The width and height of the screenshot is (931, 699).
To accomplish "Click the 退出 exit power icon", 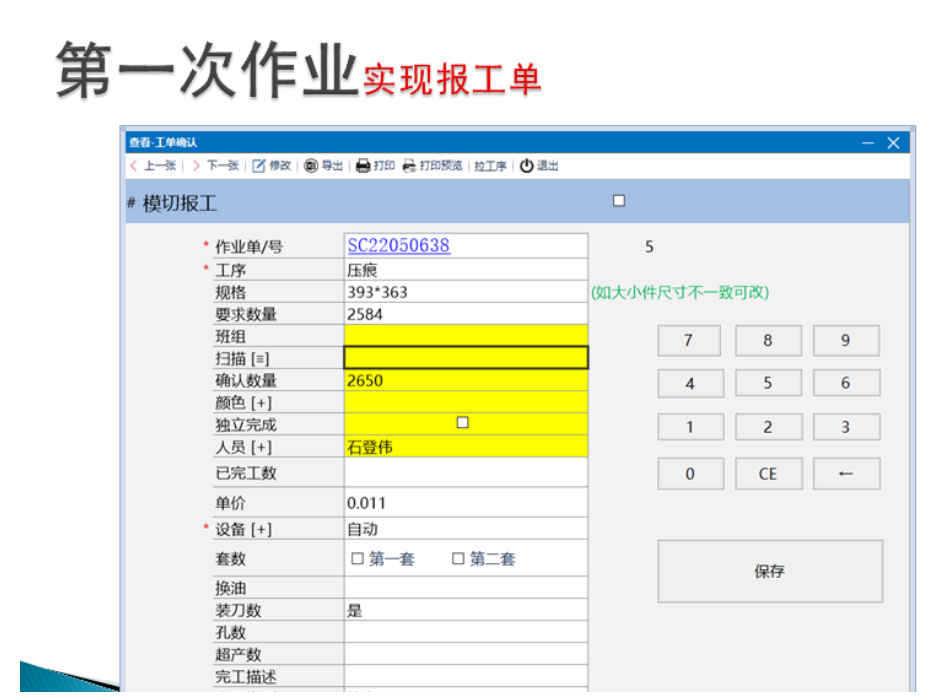I will click(527, 166).
